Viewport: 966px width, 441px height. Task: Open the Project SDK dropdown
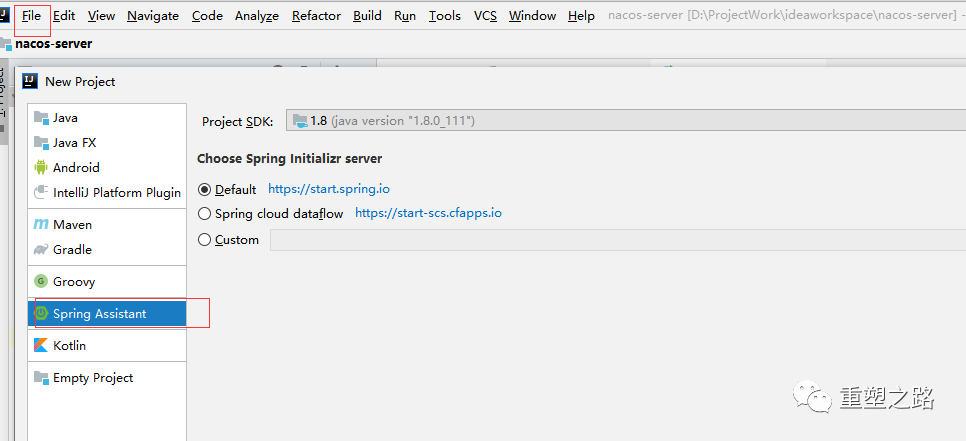tap(625, 121)
